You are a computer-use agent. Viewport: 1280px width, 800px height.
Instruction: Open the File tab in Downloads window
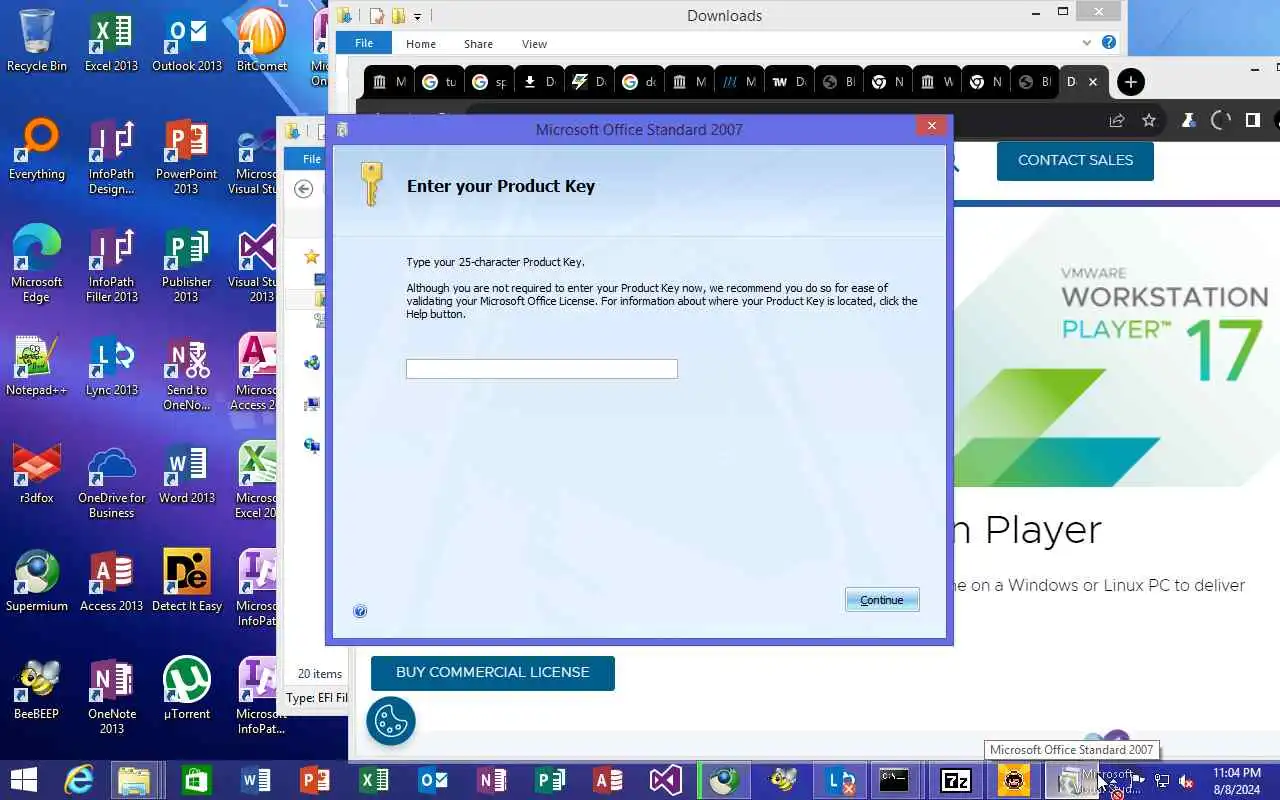[x=364, y=44]
